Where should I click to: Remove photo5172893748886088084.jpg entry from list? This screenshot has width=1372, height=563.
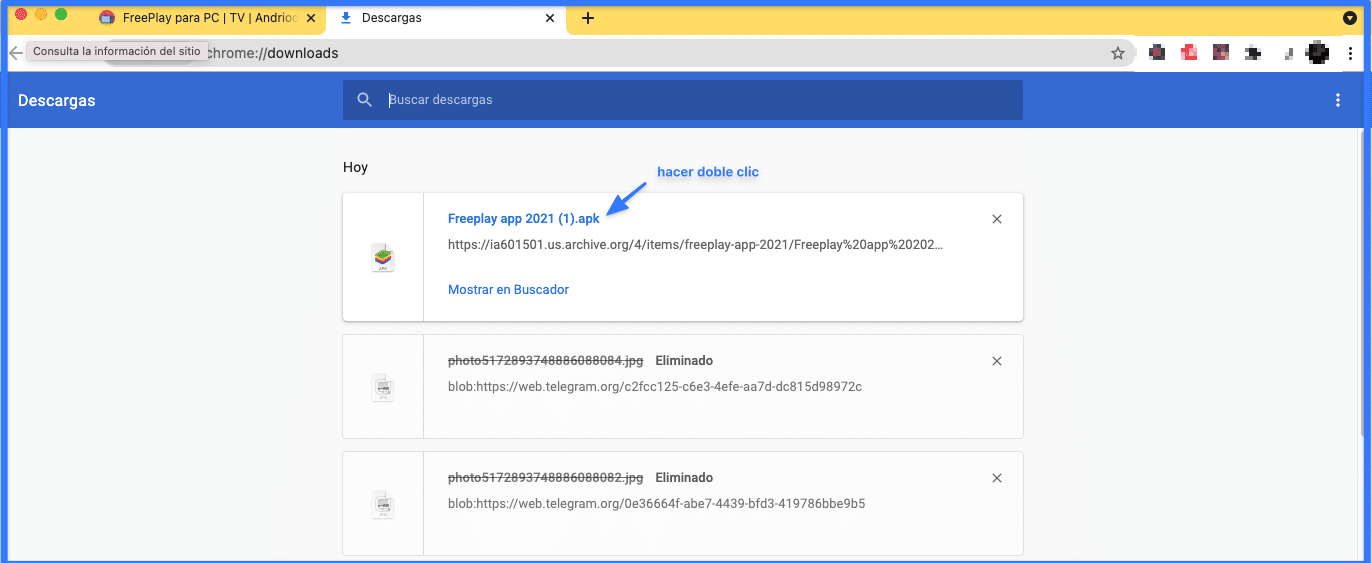[x=996, y=361]
